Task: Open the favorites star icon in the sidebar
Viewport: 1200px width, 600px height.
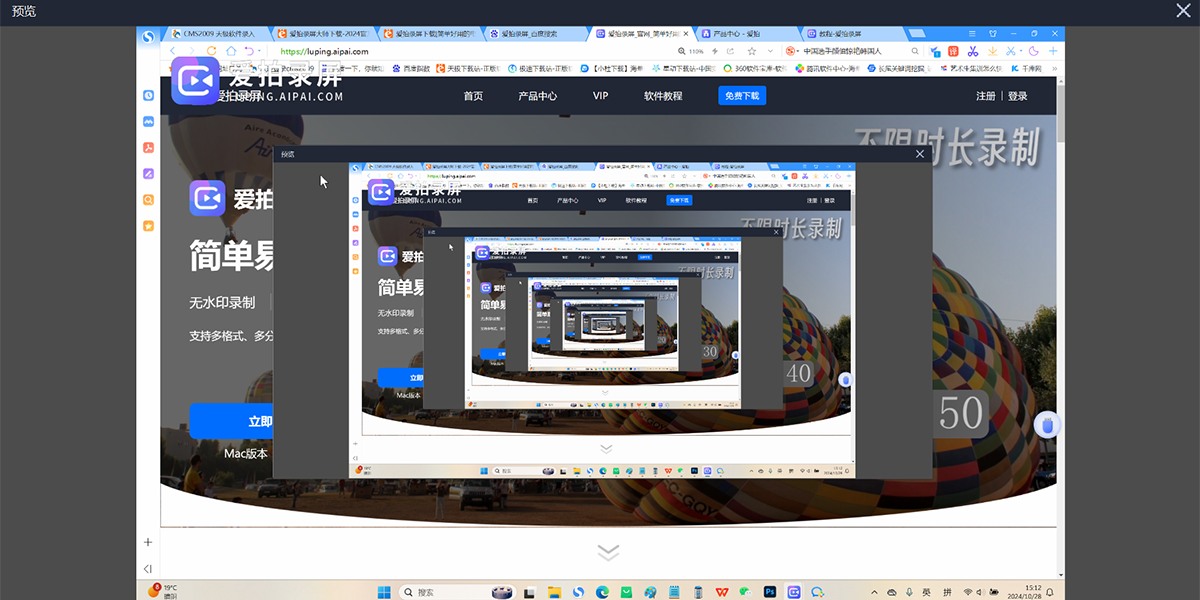Action: [148, 226]
